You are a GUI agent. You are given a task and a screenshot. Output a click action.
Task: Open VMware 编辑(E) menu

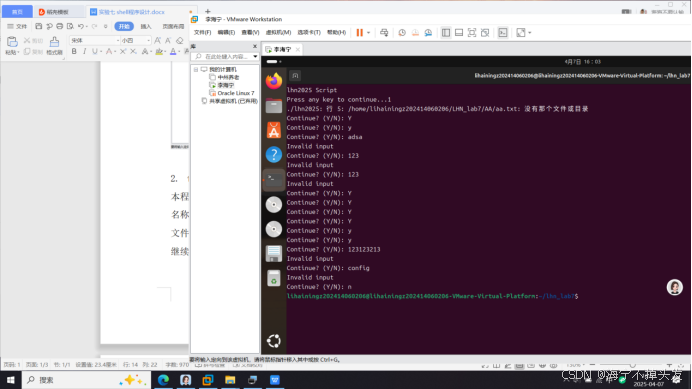pyautogui.click(x=226, y=33)
